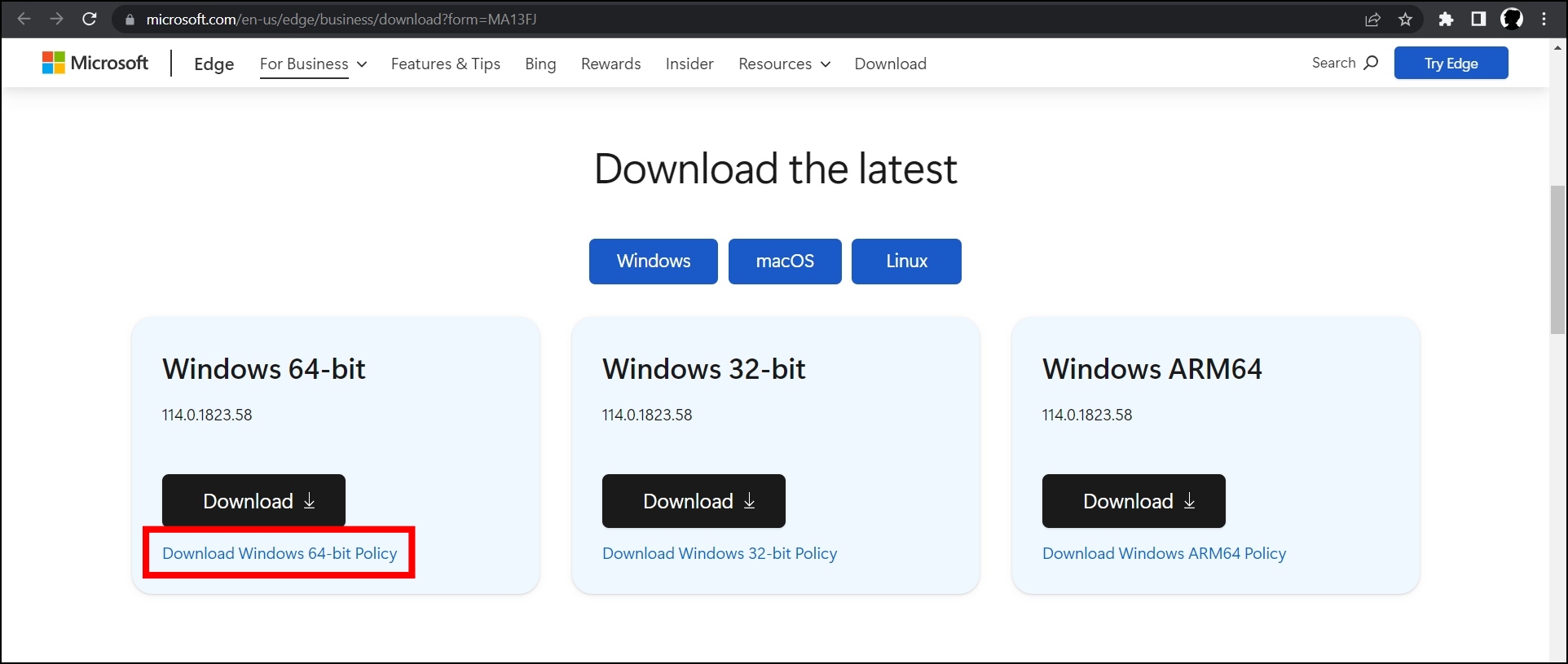Click the share page icon in address bar
This screenshot has width=1568, height=664.
[1373, 20]
